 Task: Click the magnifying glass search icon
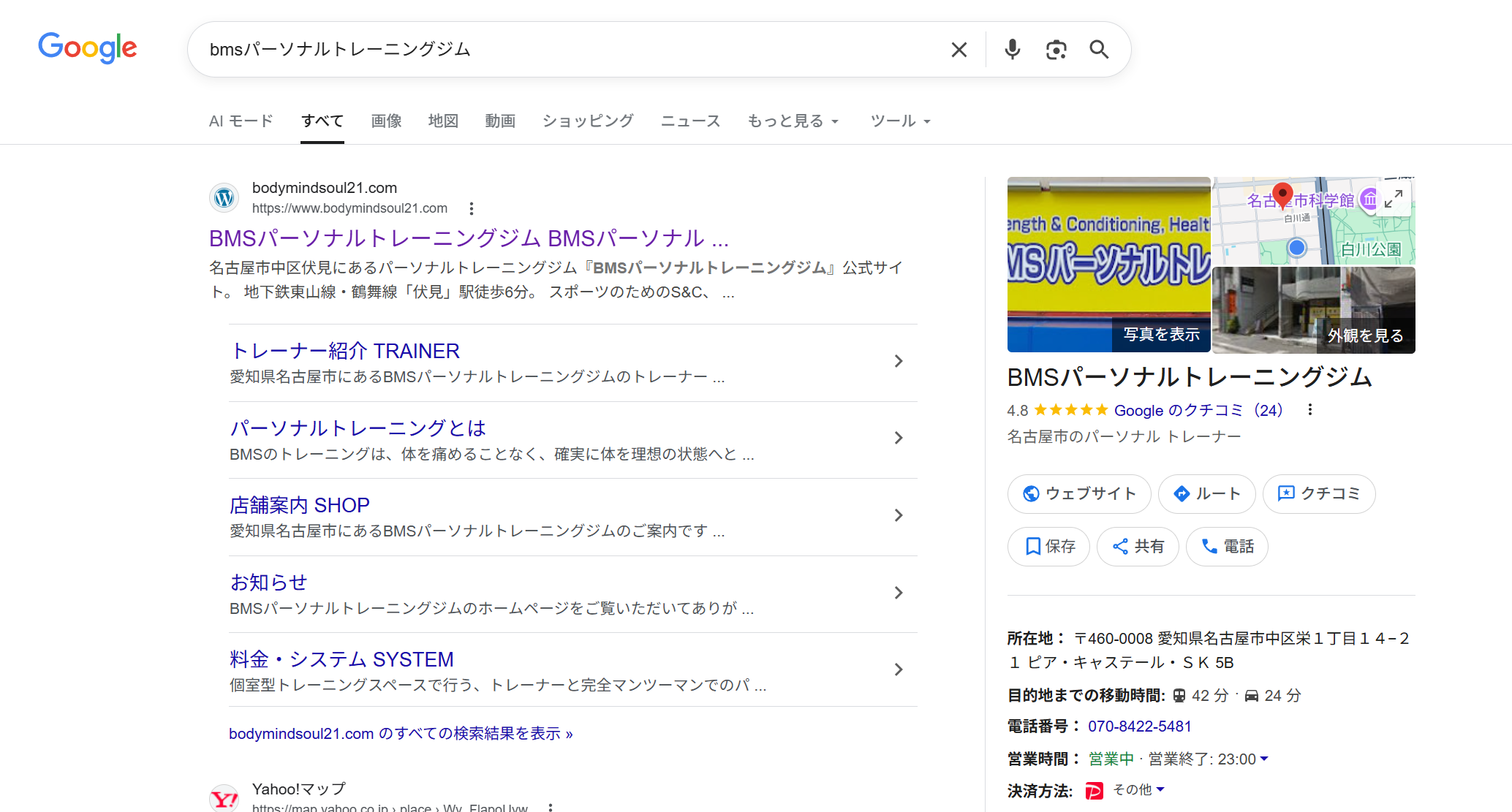point(1099,50)
